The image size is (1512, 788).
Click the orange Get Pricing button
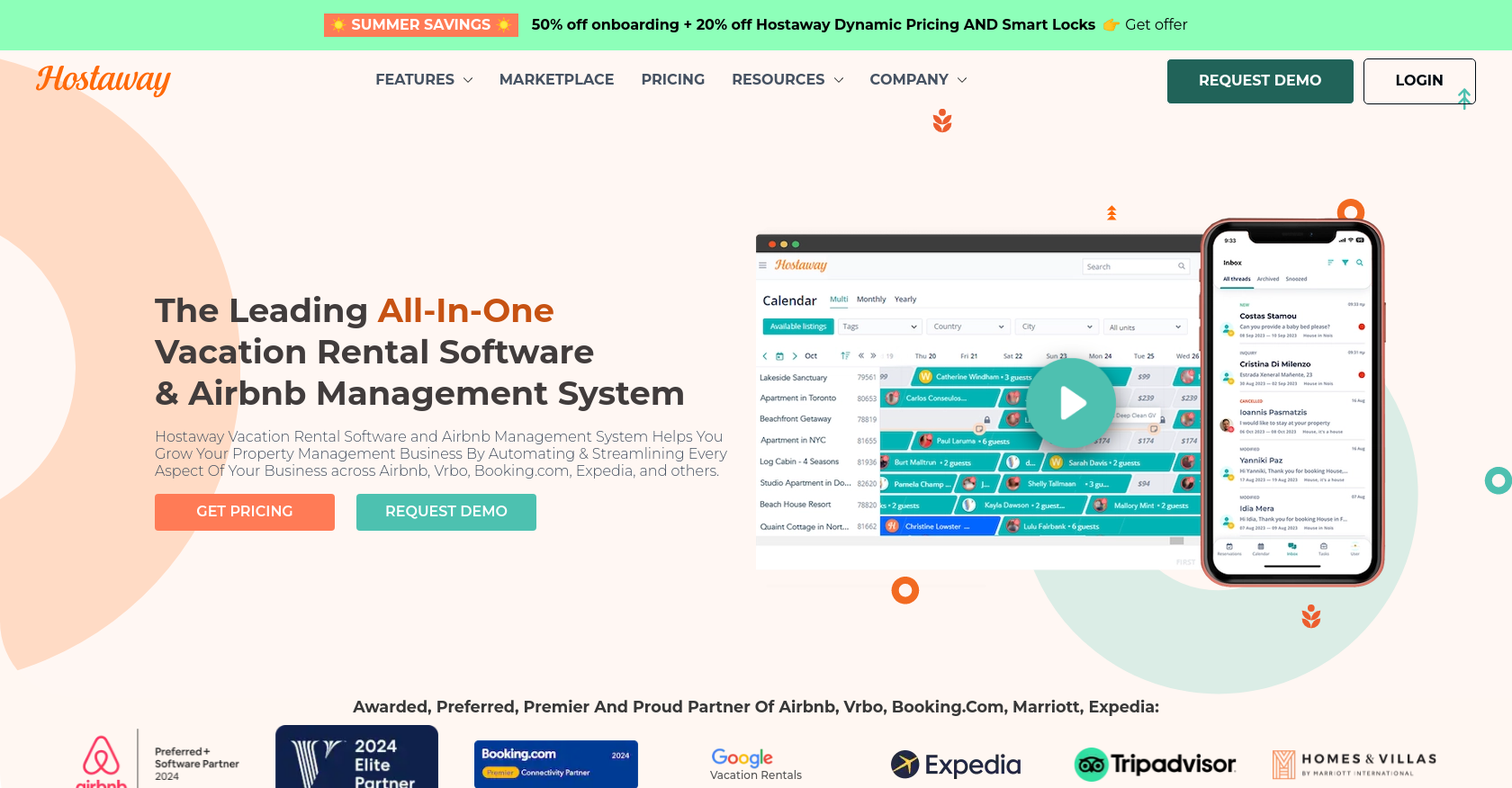[245, 512]
